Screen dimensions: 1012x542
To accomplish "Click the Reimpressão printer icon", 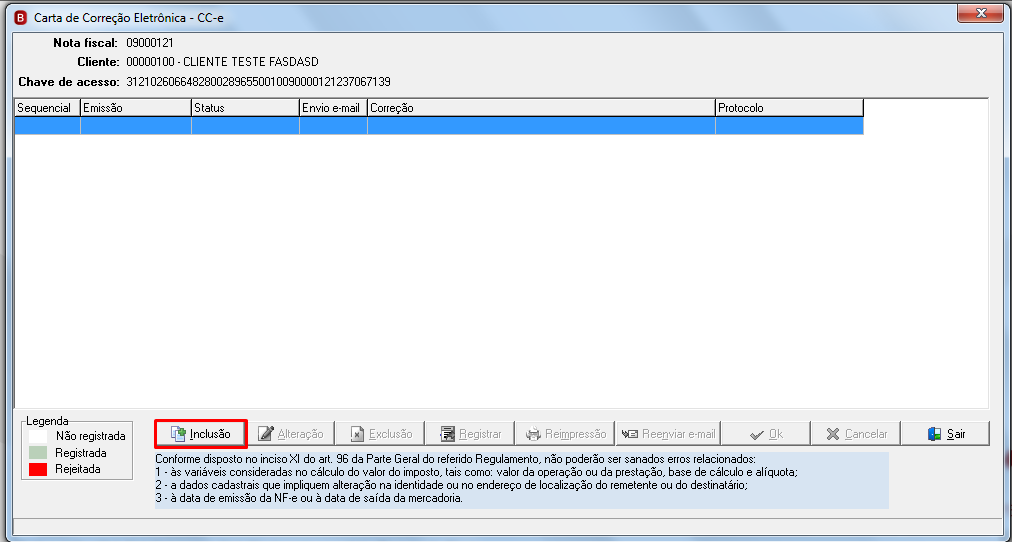I will [533, 434].
